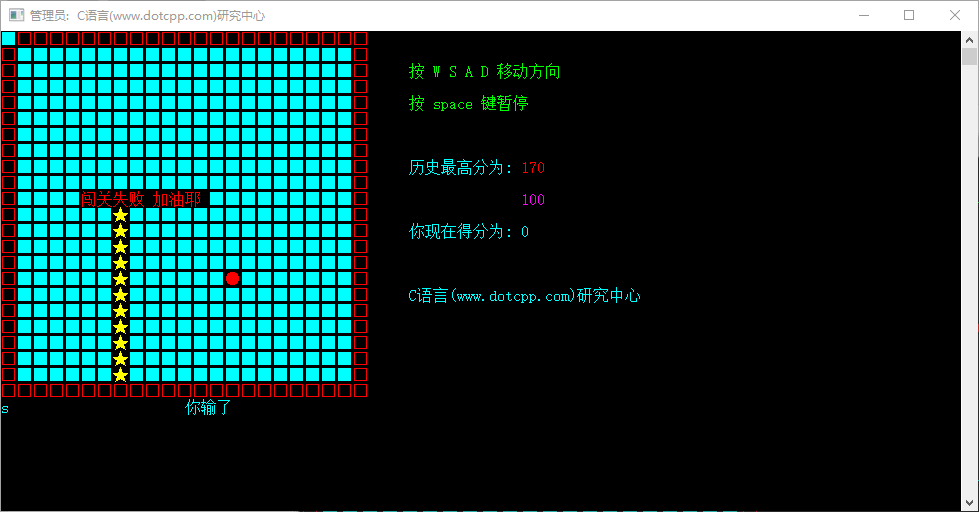
Task: Click the window title text in title bar
Action: tap(147, 15)
